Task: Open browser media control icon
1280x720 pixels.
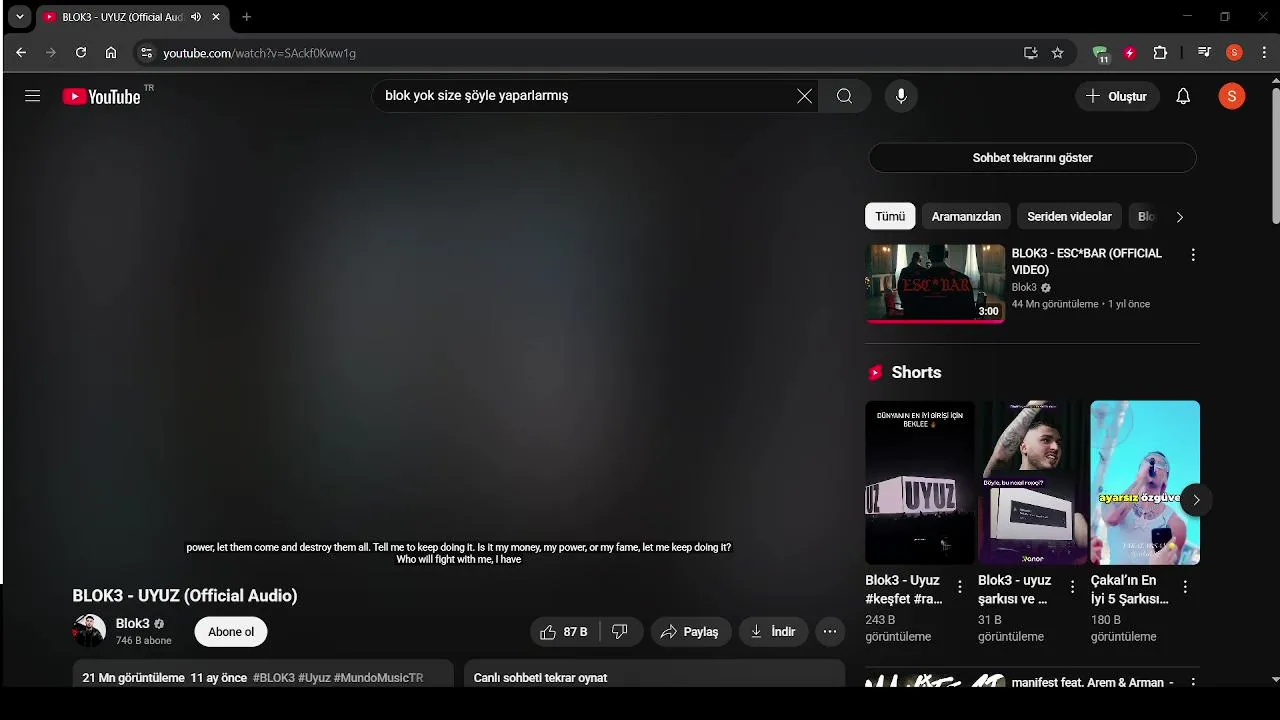Action: tap(1204, 53)
